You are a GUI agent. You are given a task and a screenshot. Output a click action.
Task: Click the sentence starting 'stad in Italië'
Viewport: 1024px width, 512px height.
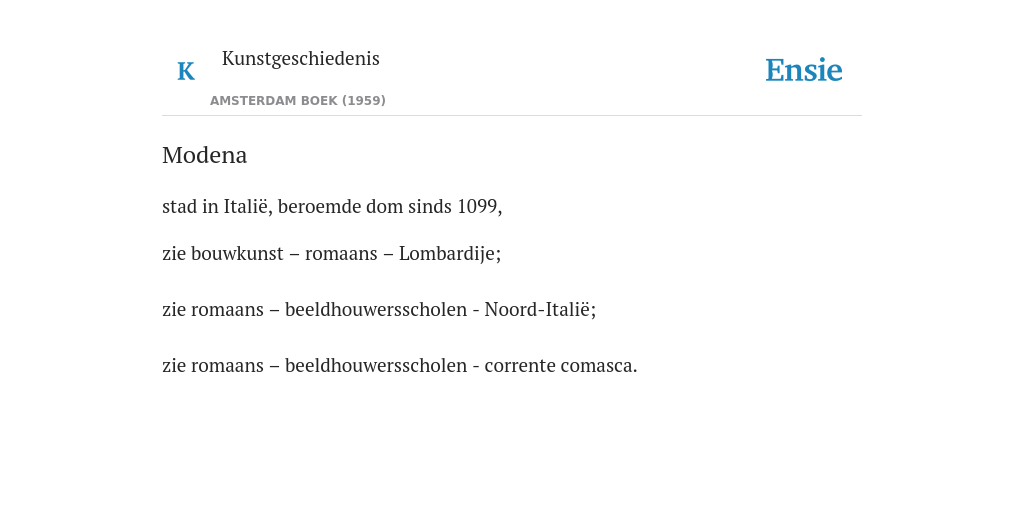tap(332, 206)
